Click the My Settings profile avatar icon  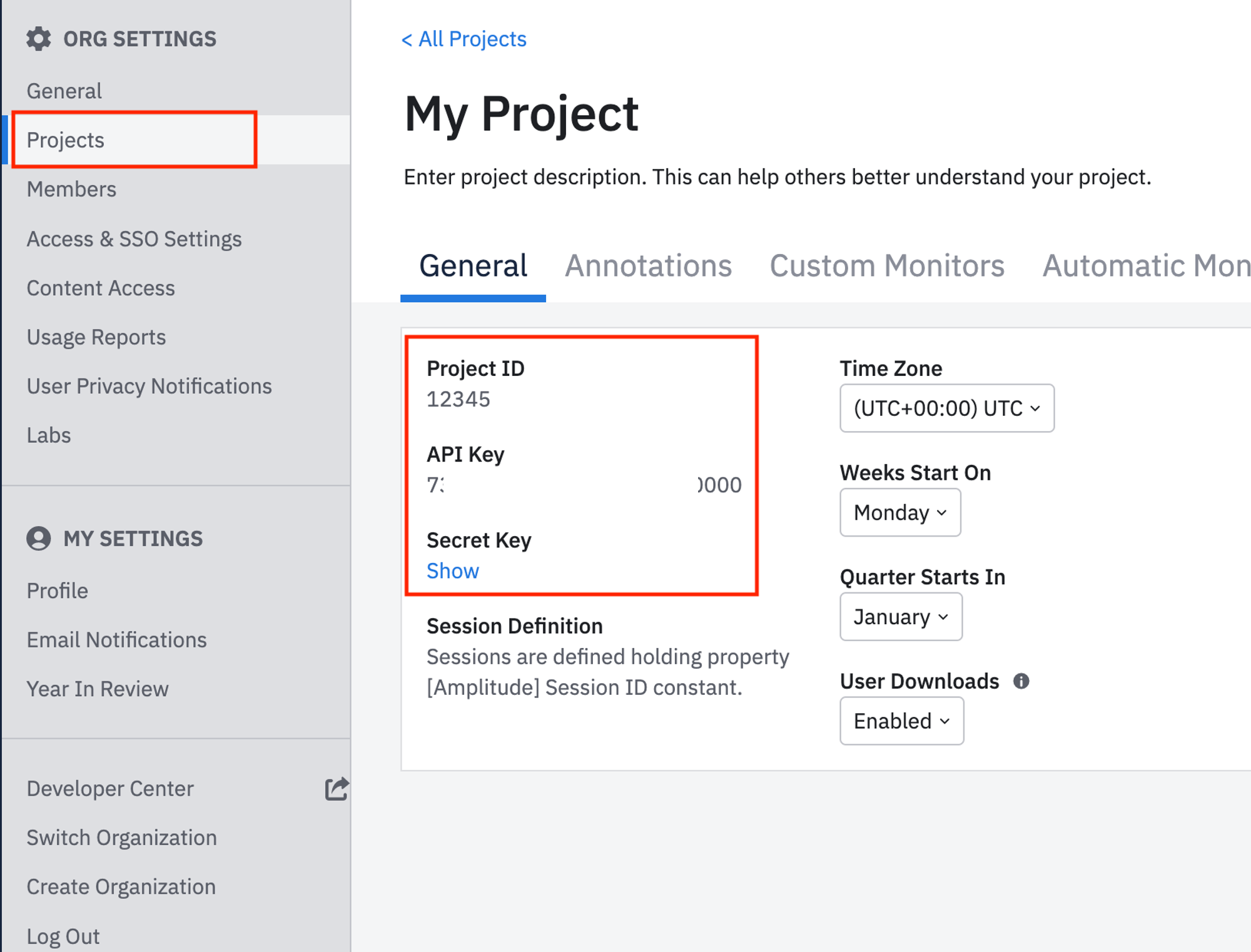(38, 538)
